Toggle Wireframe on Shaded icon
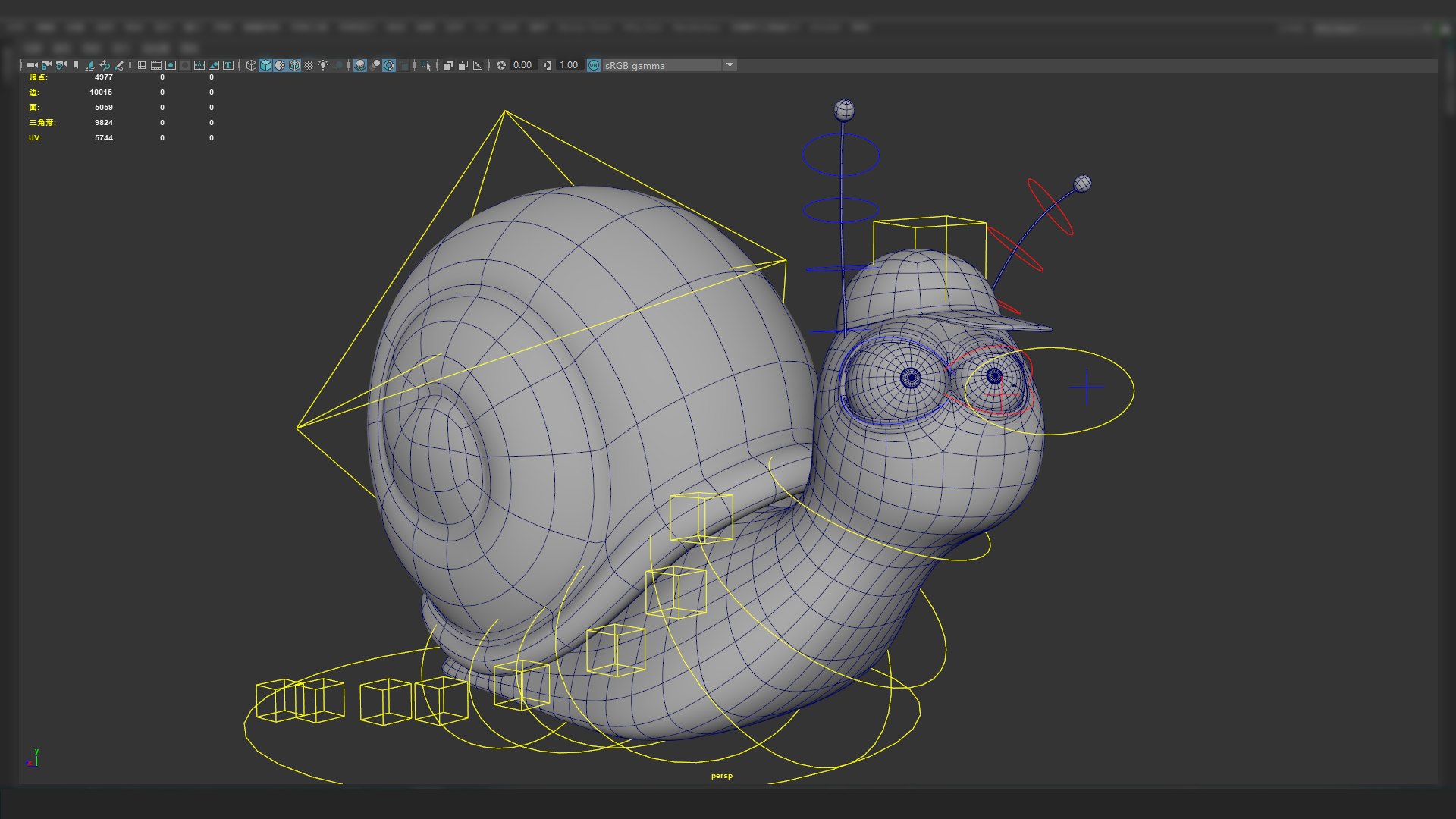Screen dimensions: 1456x819 (x=294, y=65)
